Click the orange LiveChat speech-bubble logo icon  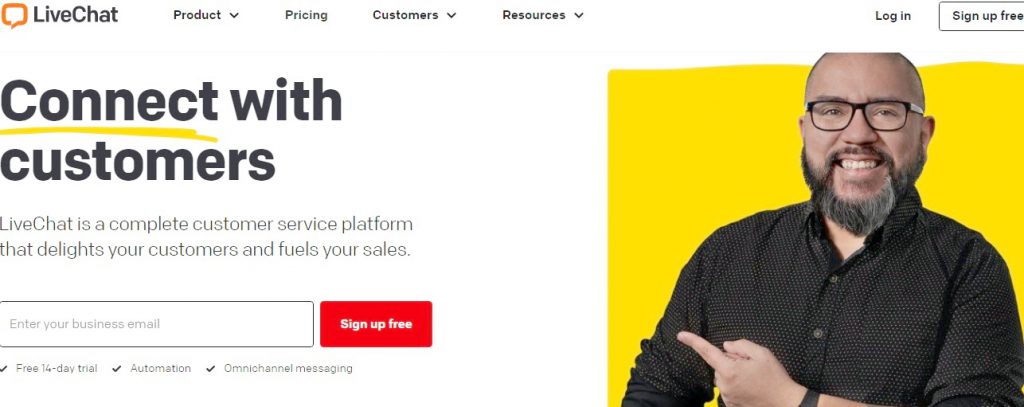click(14, 15)
